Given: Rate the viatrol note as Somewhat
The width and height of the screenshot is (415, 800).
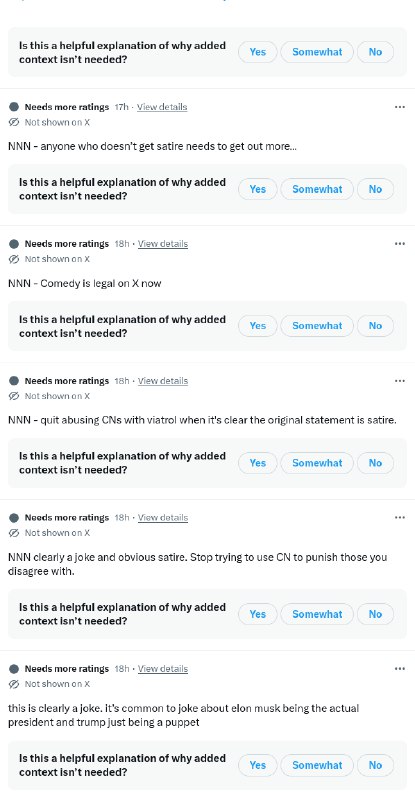Looking at the screenshot, I should [317, 463].
